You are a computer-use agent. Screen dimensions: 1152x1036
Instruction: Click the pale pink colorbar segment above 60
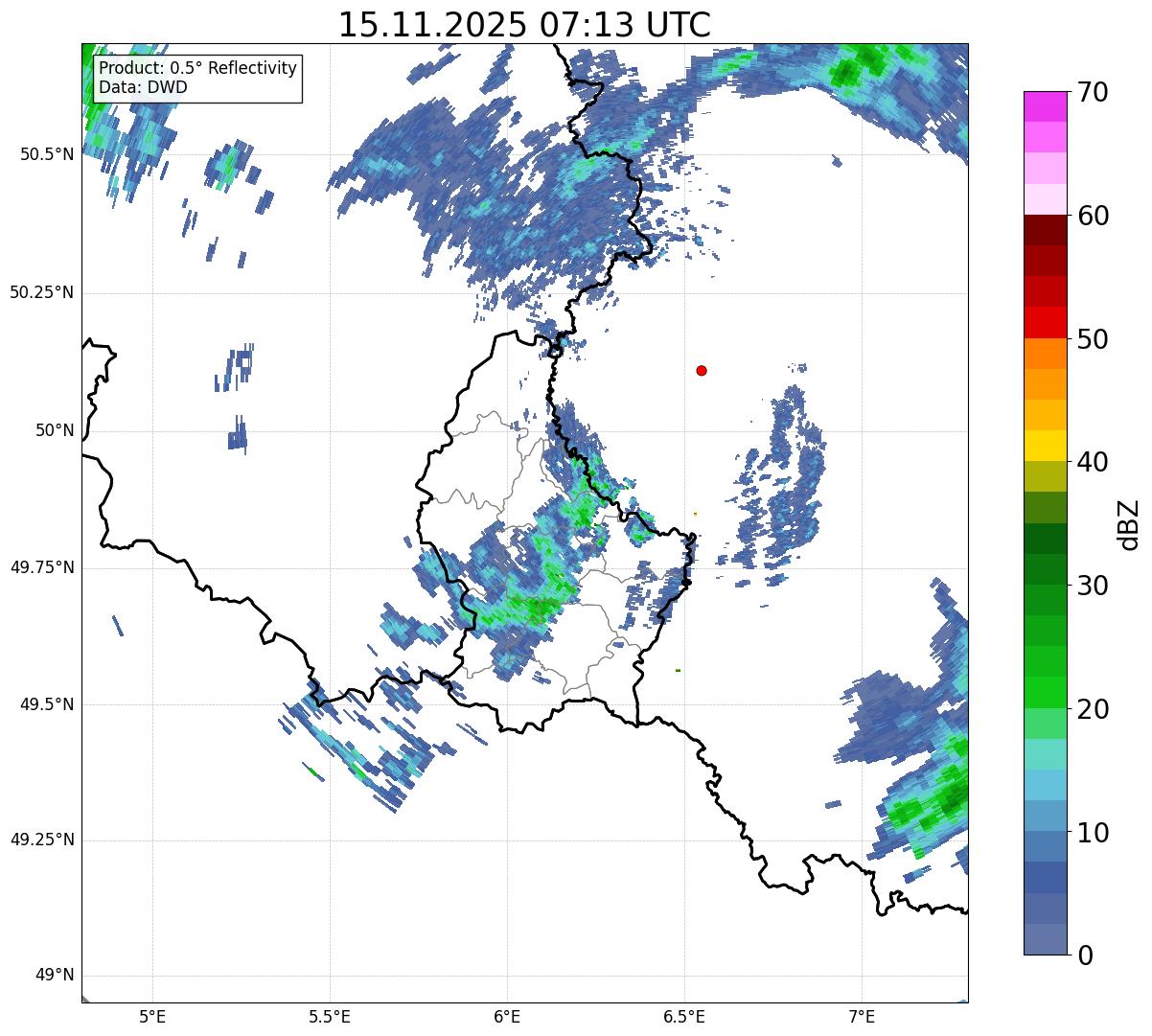(1045, 199)
